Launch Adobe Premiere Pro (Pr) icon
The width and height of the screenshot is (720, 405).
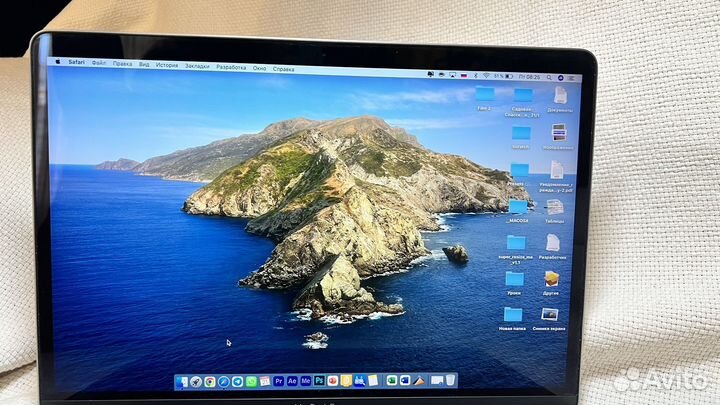point(279,381)
